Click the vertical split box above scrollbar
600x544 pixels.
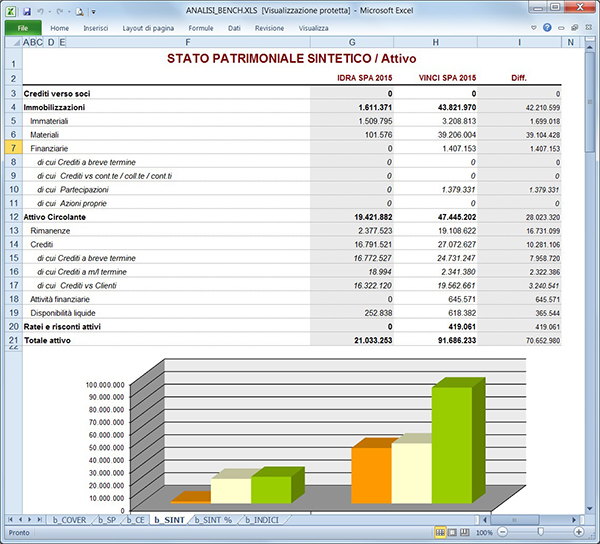coord(590,39)
